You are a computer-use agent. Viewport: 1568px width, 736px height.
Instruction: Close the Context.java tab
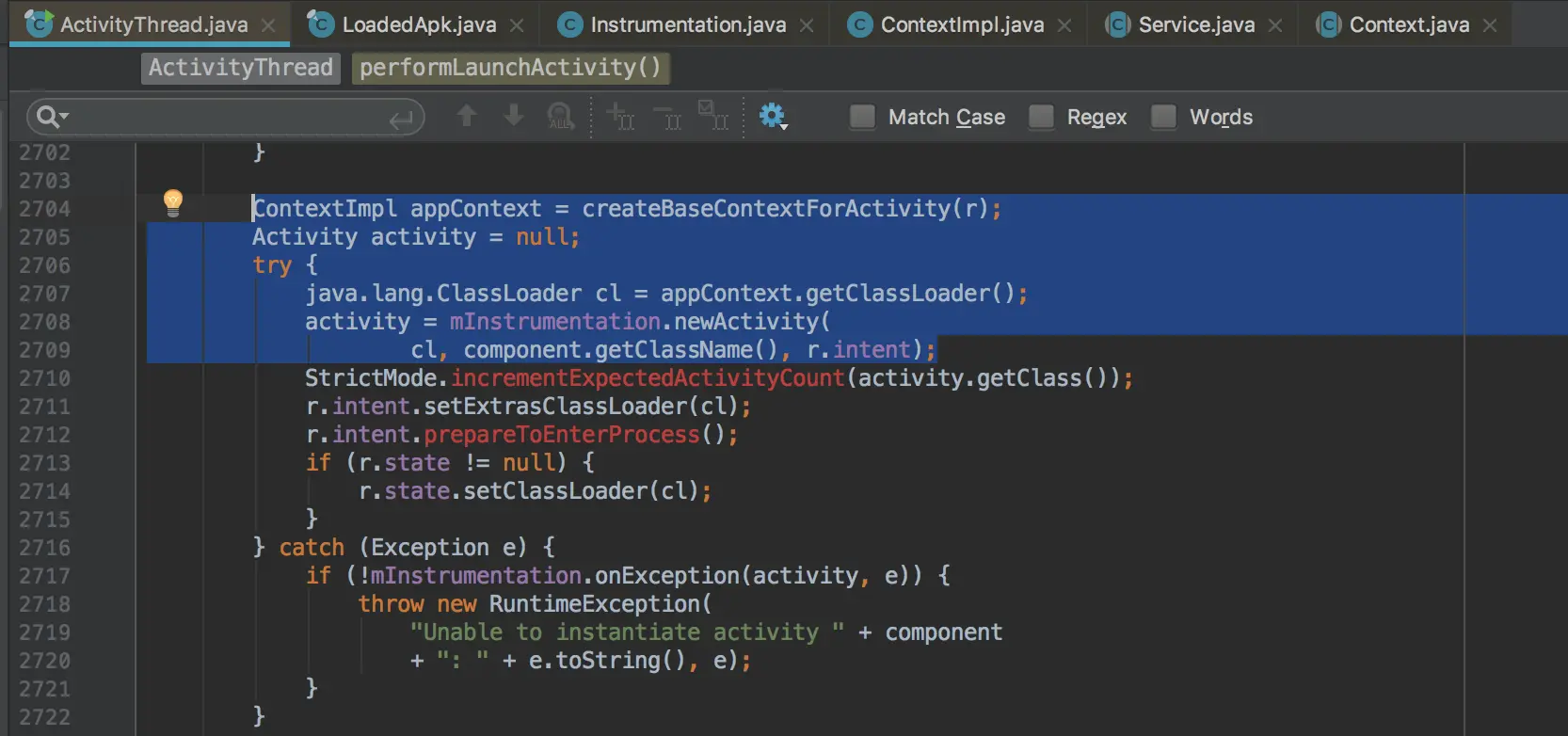click(x=1490, y=25)
